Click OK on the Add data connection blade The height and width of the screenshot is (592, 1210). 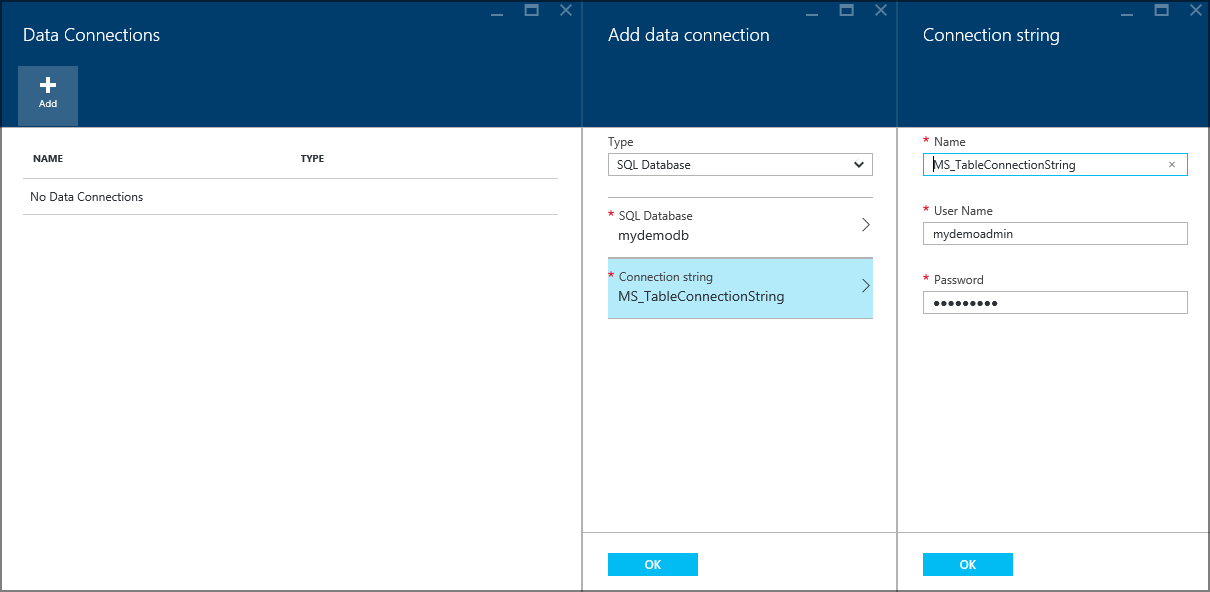652,564
